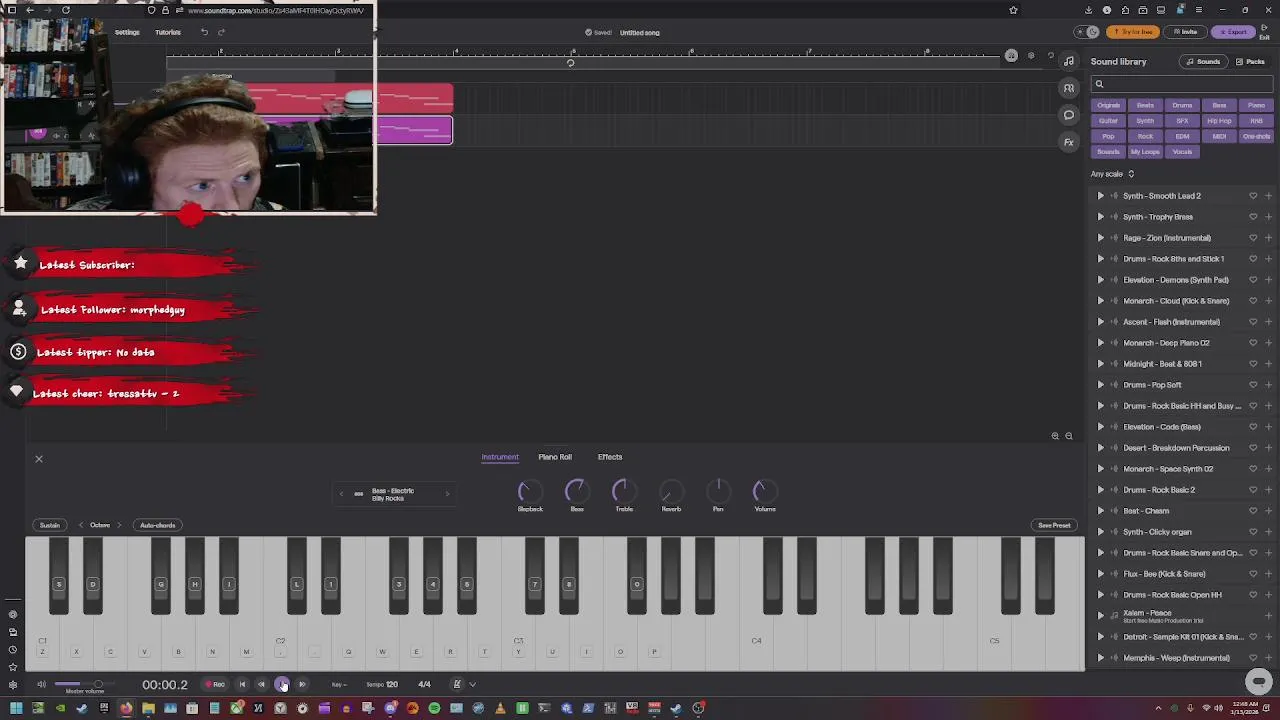Adjust the Reverb knob
1280x720 pixels.
[x=671, y=491]
